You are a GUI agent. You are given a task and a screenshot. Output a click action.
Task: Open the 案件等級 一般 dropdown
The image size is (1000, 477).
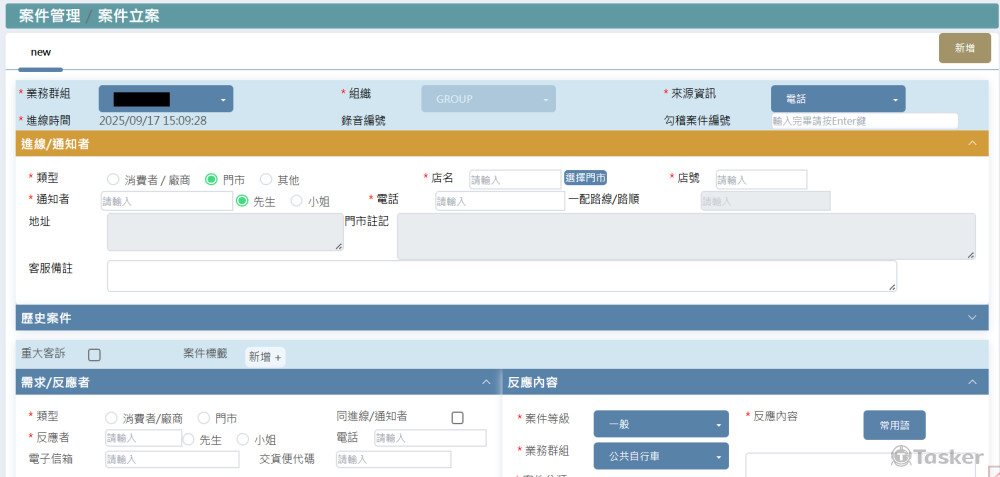pyautogui.click(x=661, y=424)
